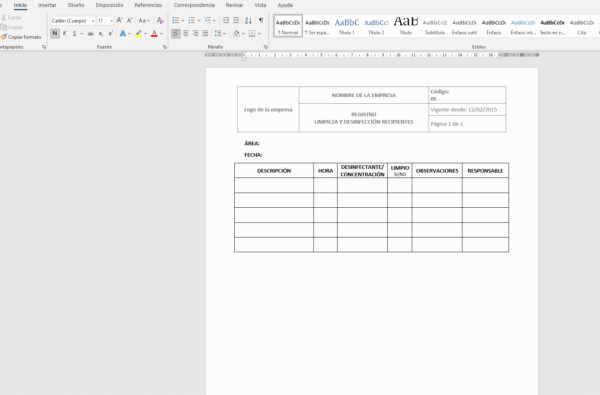The width and height of the screenshot is (600, 395).
Task: Apply the Título 2 style
Action: [x=376, y=26]
